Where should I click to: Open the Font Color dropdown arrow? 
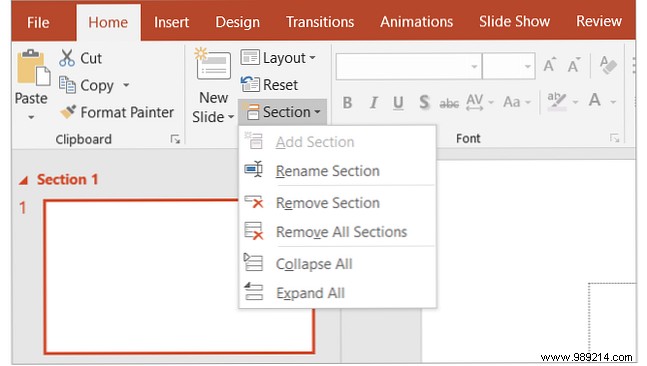click(x=613, y=102)
